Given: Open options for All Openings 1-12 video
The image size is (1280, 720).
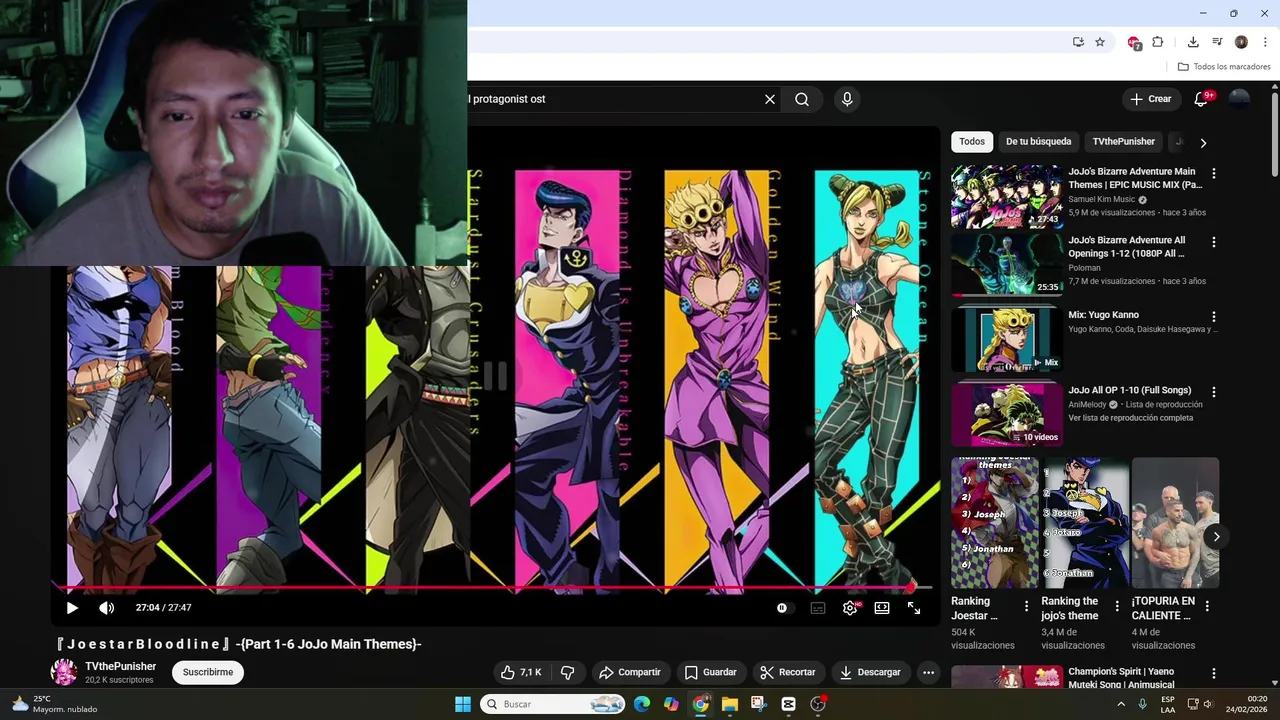Looking at the screenshot, I should coord(1214,242).
